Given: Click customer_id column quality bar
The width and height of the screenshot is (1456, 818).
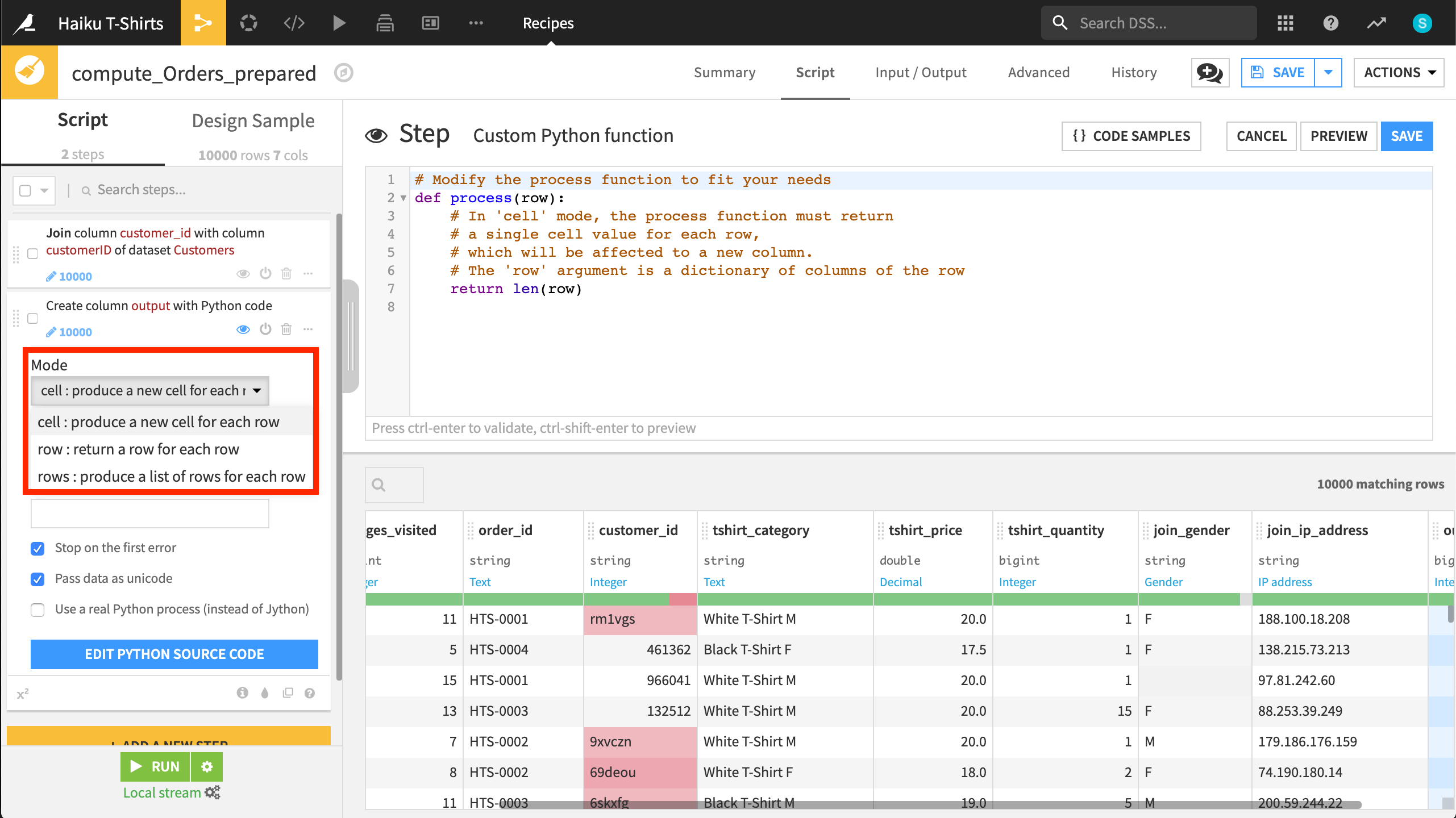Looking at the screenshot, I should pos(640,599).
